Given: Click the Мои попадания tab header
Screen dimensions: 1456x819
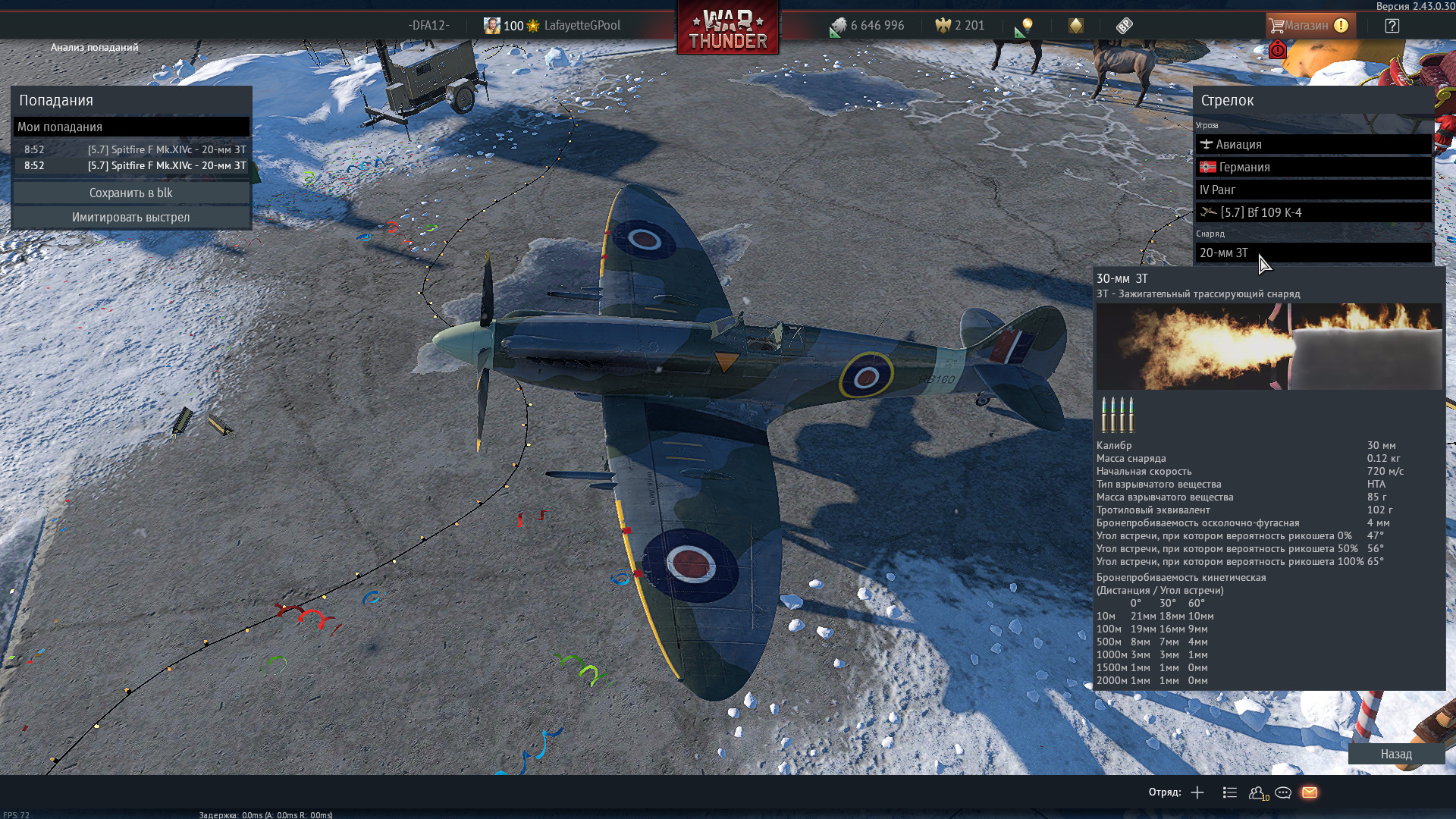Looking at the screenshot, I should tap(131, 127).
